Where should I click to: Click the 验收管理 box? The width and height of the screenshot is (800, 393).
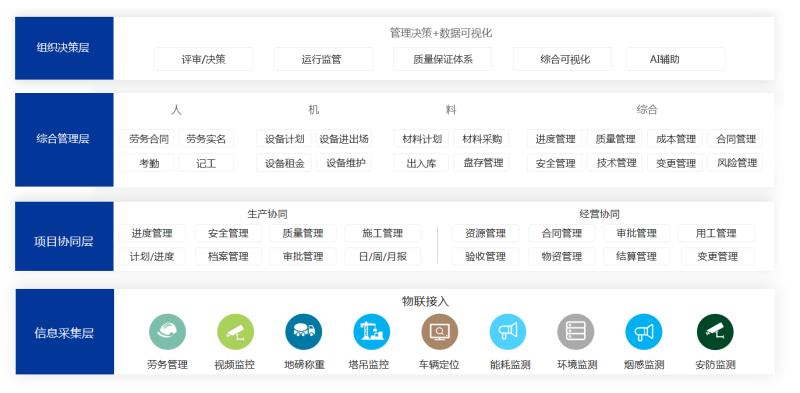pyautogui.click(x=486, y=256)
